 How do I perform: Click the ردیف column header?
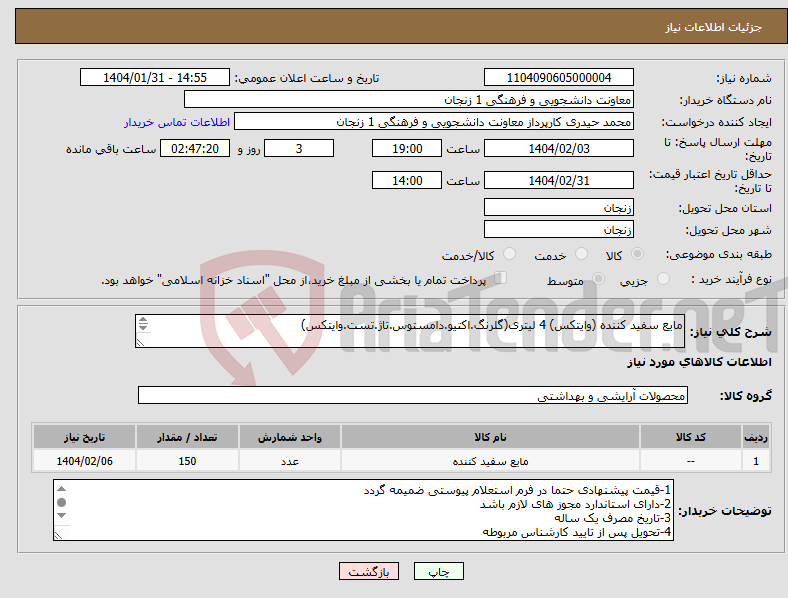(756, 437)
